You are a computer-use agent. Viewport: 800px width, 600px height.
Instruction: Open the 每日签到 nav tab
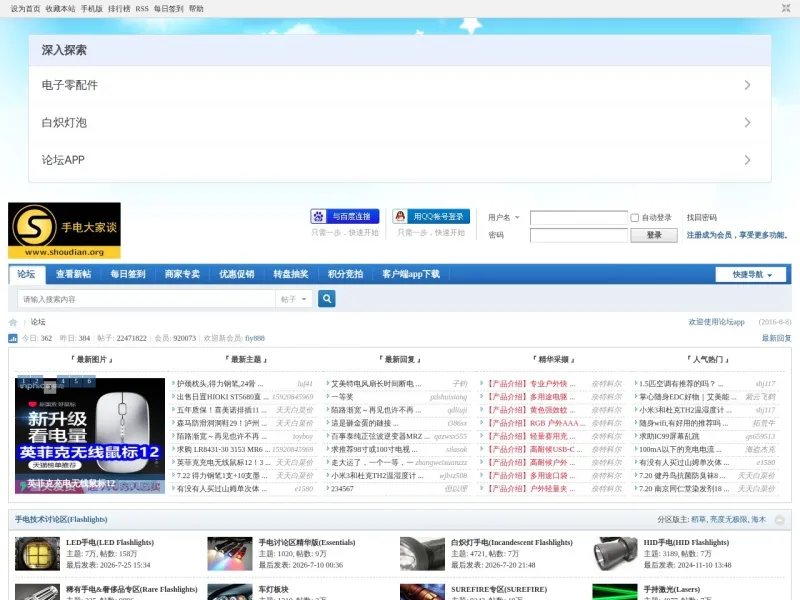128,274
